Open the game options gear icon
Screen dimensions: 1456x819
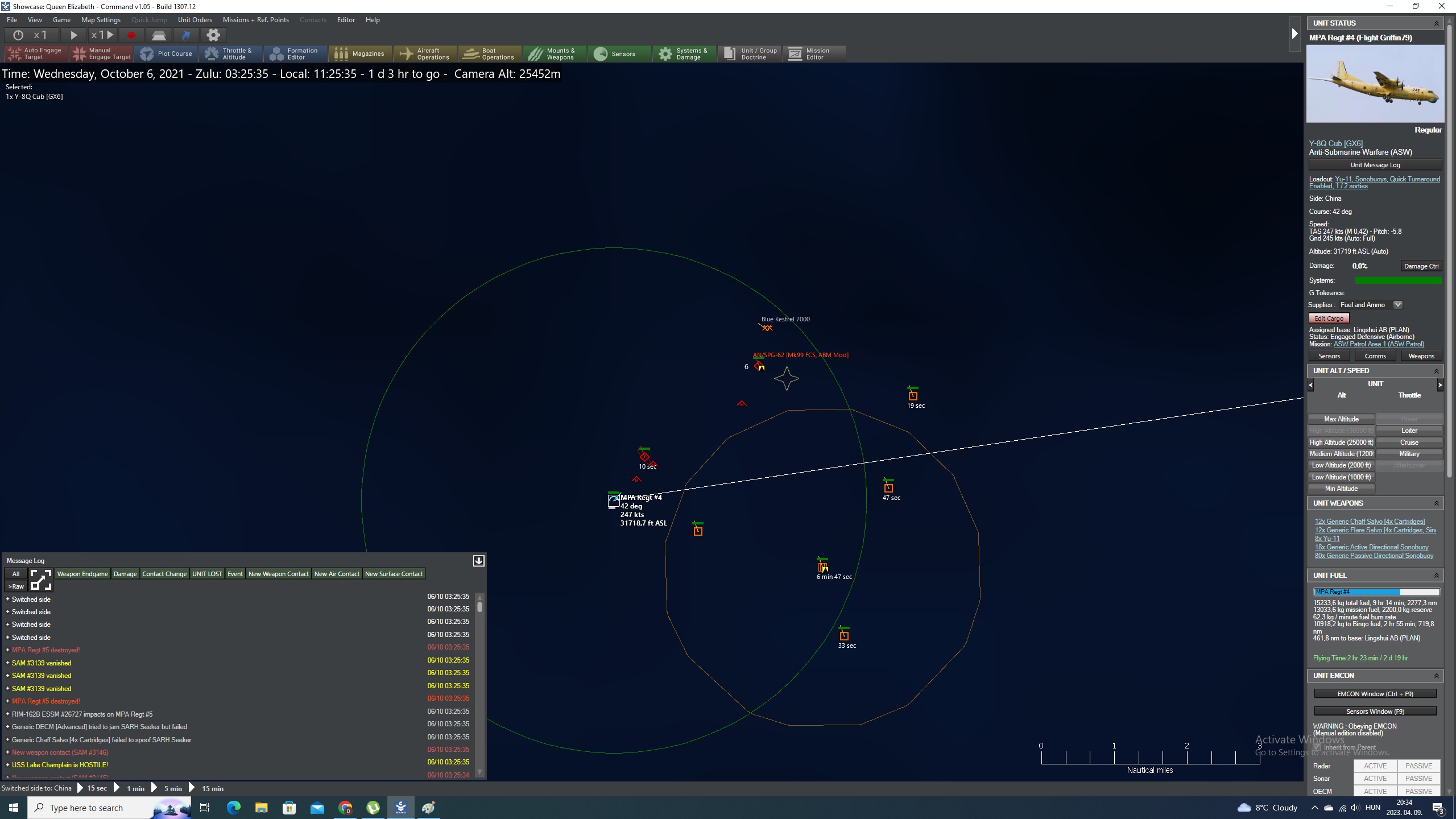[x=213, y=35]
